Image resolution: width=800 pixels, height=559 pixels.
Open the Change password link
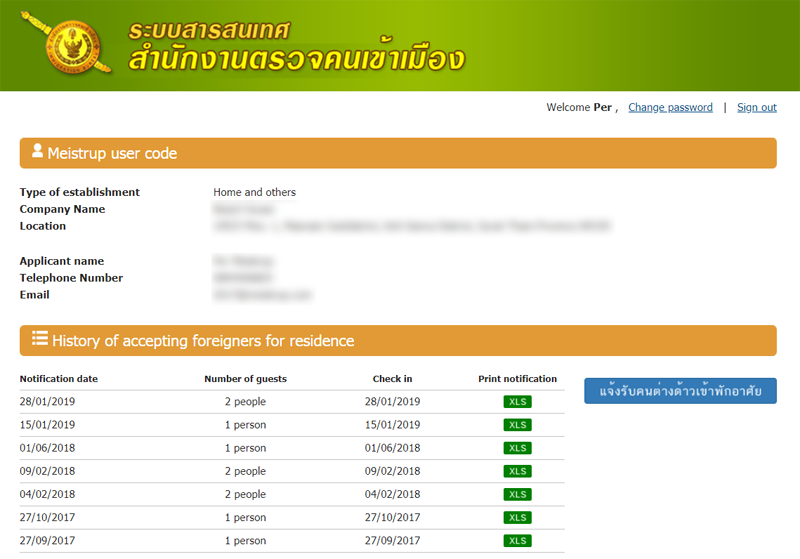pos(670,107)
